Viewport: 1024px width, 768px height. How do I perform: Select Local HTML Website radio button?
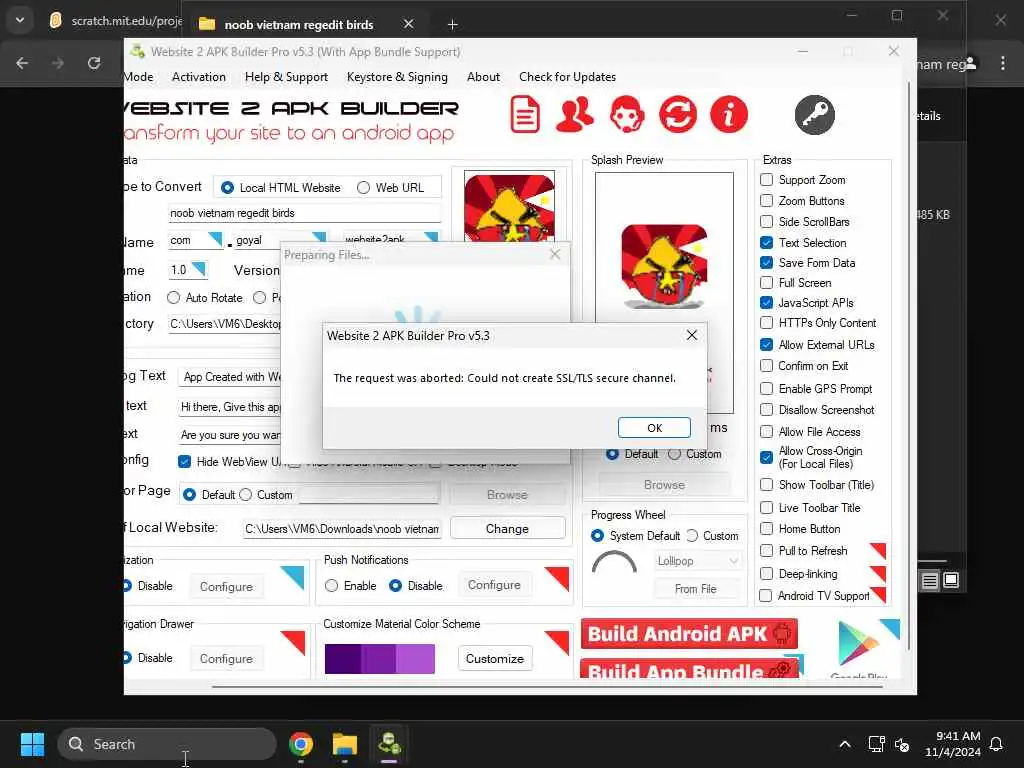[x=227, y=187]
